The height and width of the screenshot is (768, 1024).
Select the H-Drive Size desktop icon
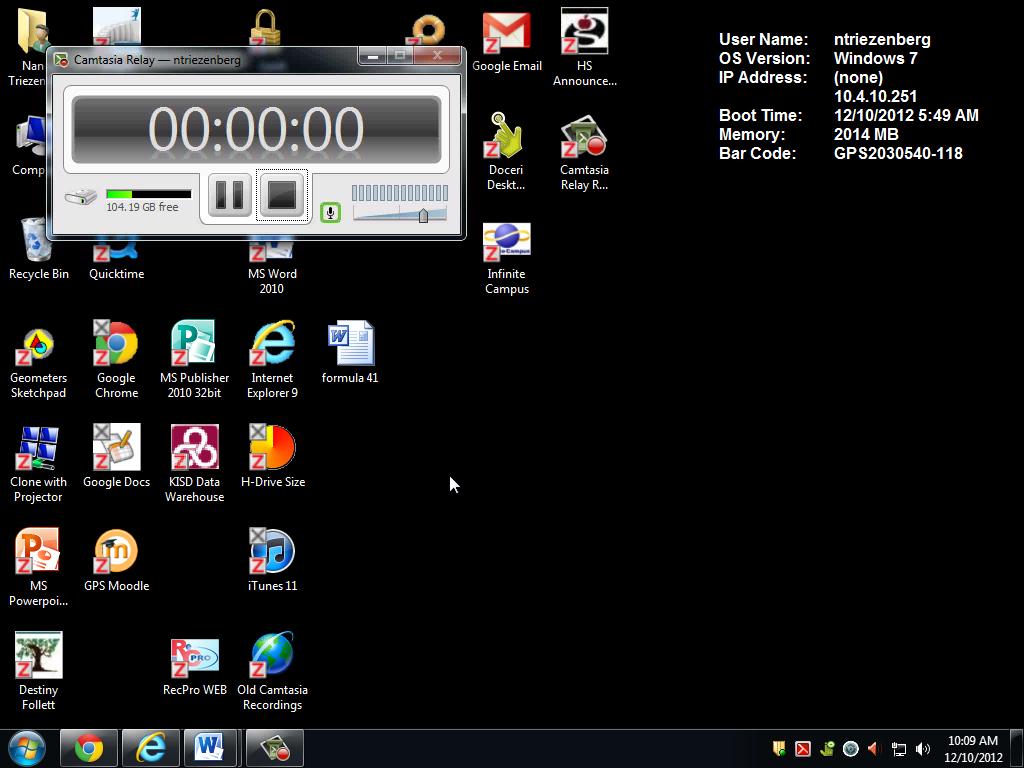[272, 456]
